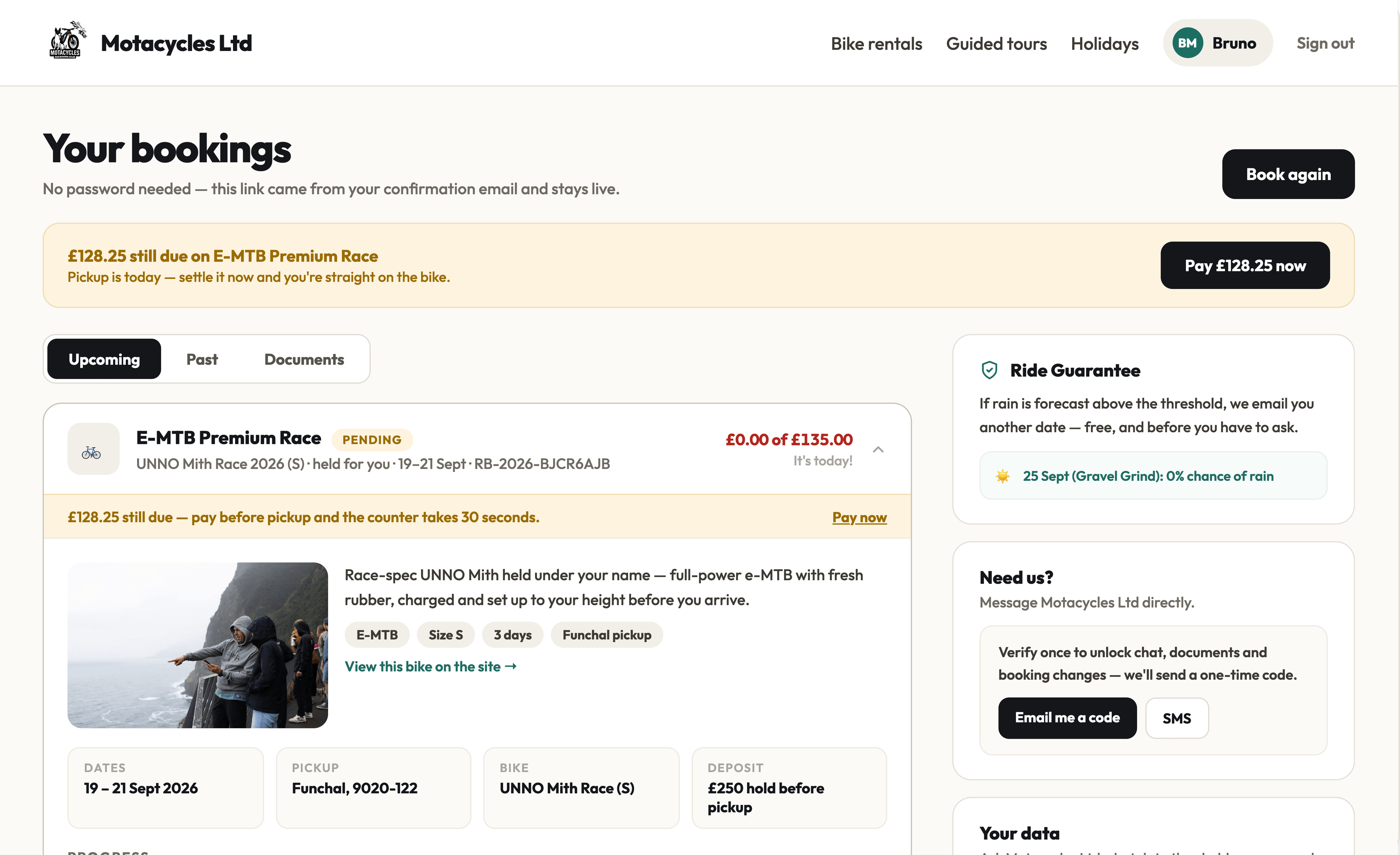The image size is (1400, 855).
Task: Click the Pay now link
Action: coord(859,517)
